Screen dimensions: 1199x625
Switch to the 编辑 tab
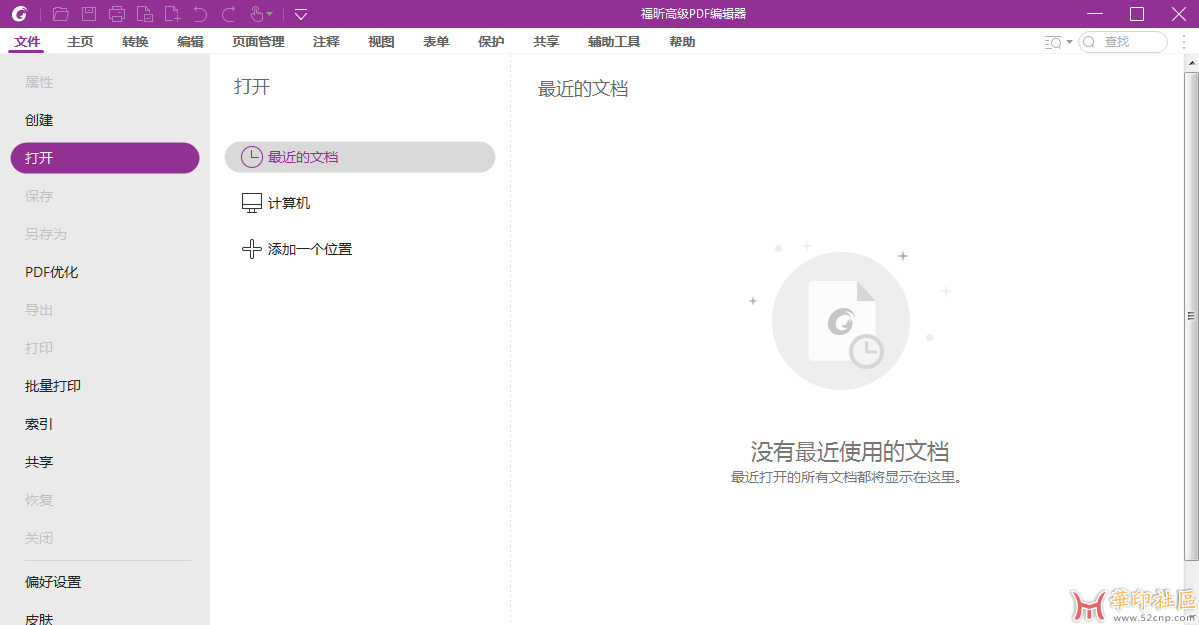(x=190, y=41)
